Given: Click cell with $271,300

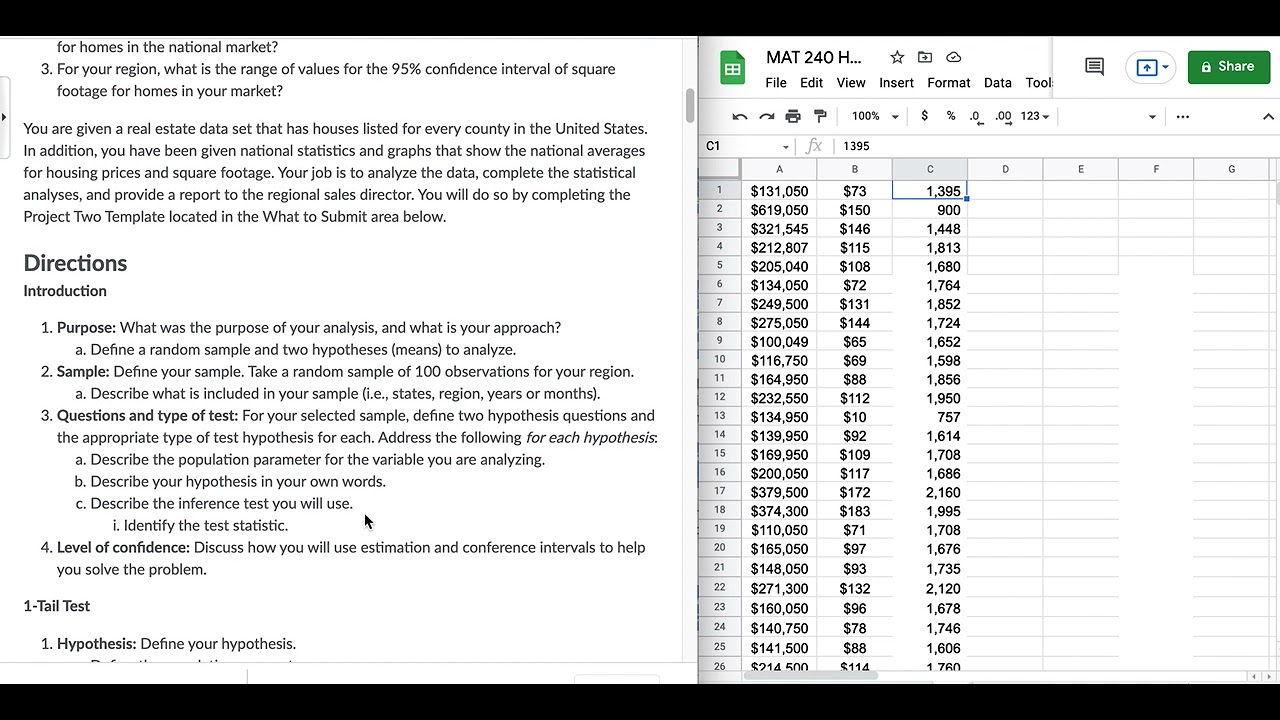Looking at the screenshot, I should point(779,589).
